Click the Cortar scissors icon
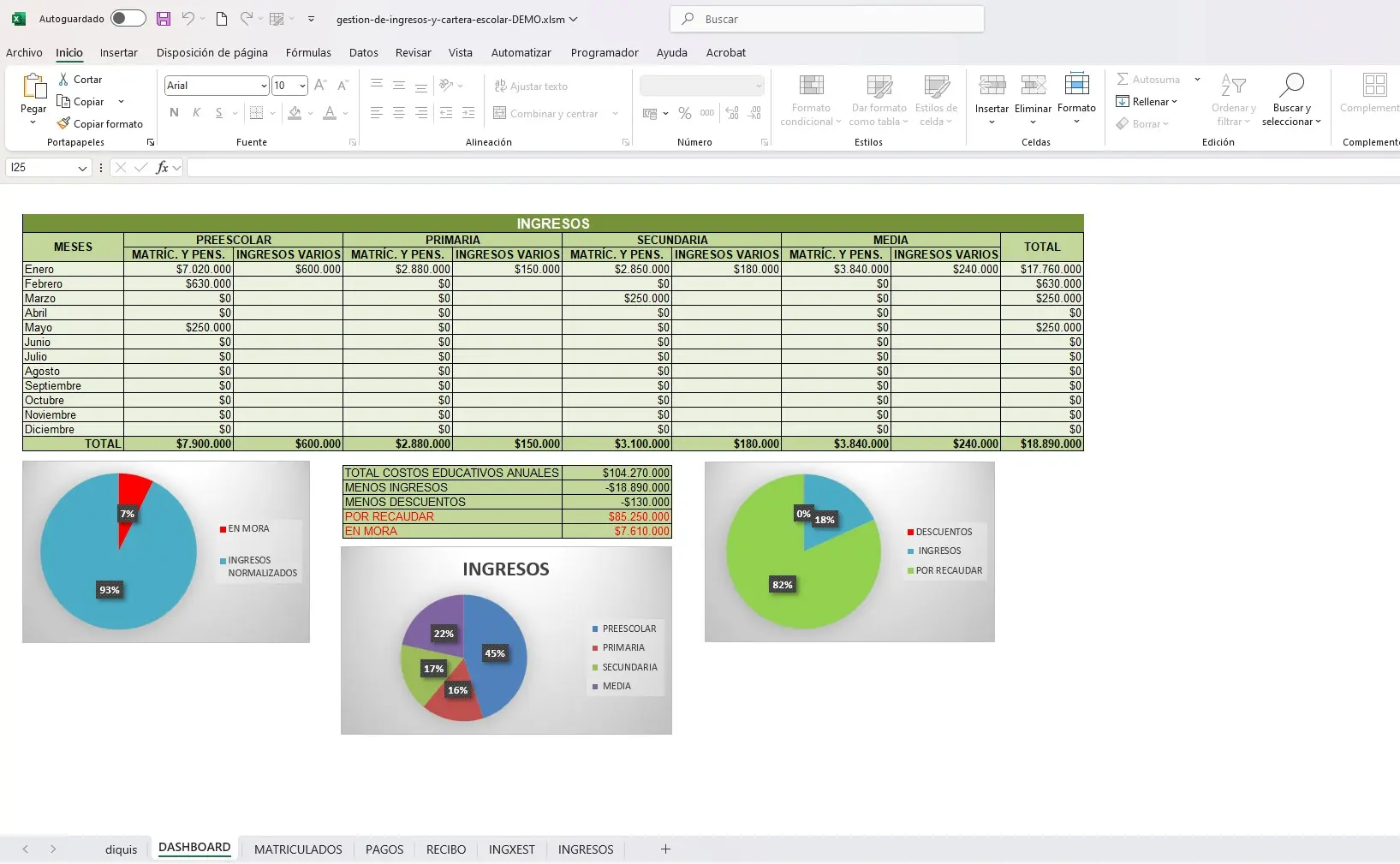Screen dimensions: 1400x864 pyautogui.click(x=63, y=79)
